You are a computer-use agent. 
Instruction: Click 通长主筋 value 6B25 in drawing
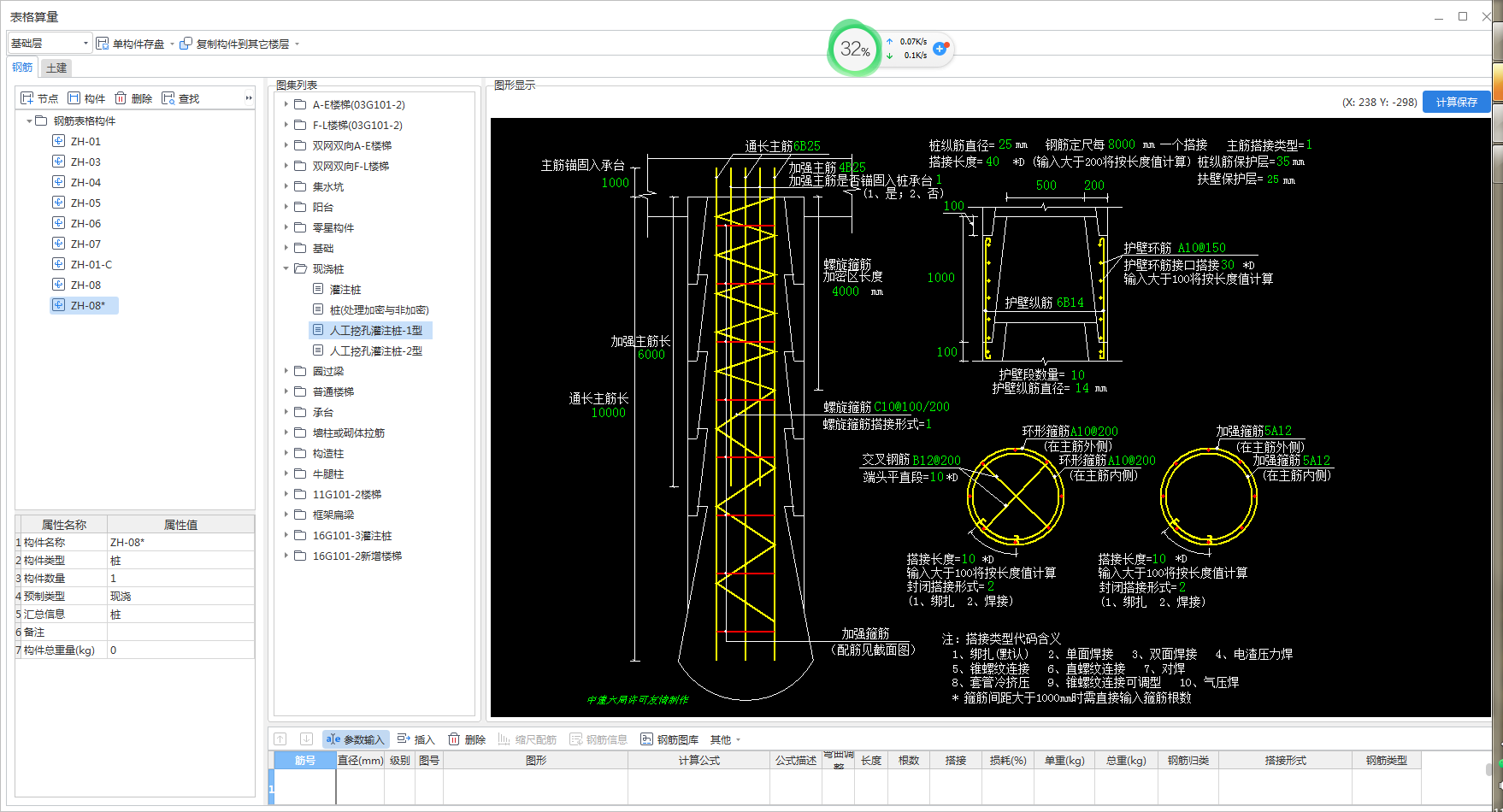(x=806, y=146)
